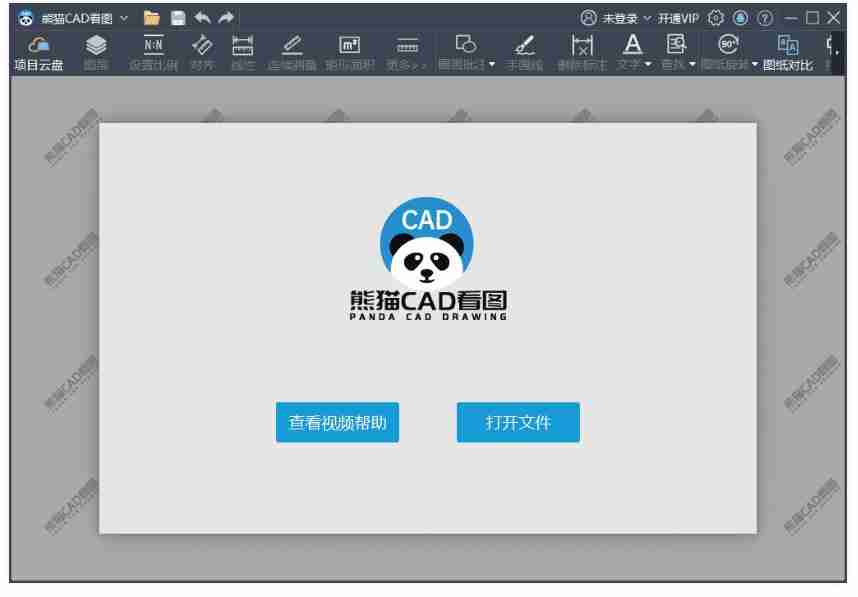The image size is (858, 597).
Task: Click the find magnifier document icon
Action: pos(676,44)
